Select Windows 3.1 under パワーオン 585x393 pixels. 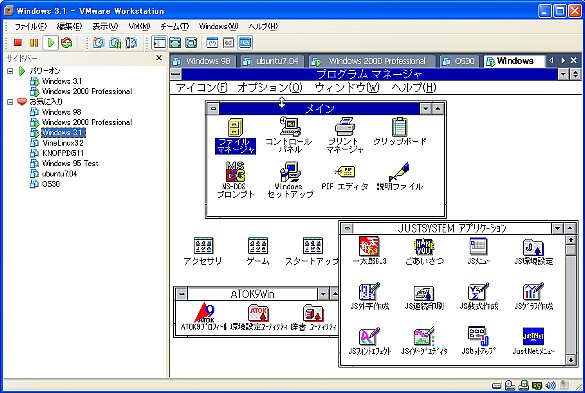tap(62, 81)
